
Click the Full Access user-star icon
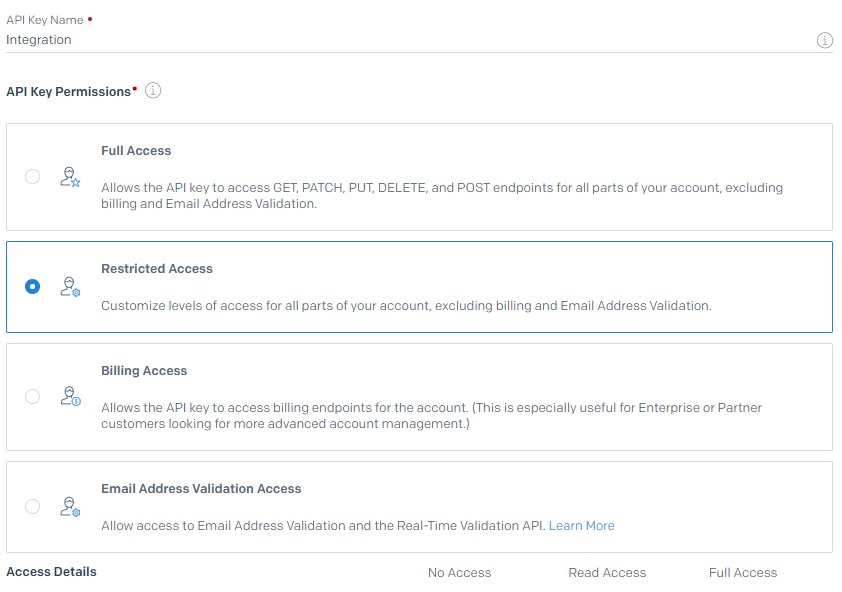click(70, 177)
